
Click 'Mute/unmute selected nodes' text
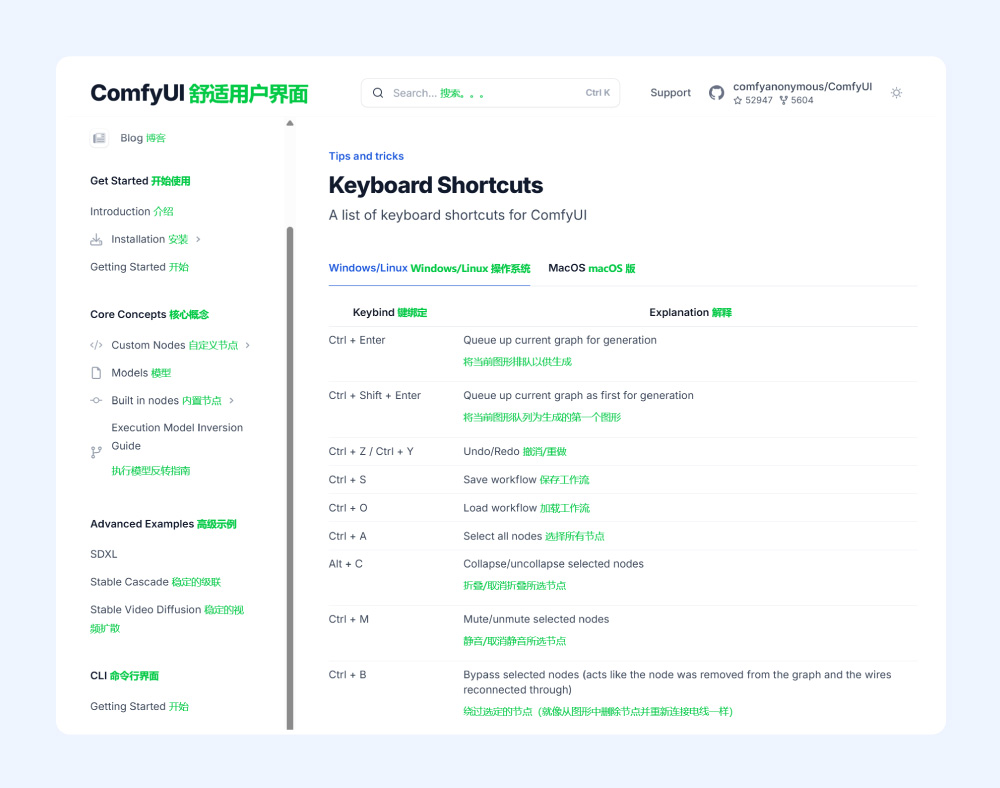click(x=536, y=619)
